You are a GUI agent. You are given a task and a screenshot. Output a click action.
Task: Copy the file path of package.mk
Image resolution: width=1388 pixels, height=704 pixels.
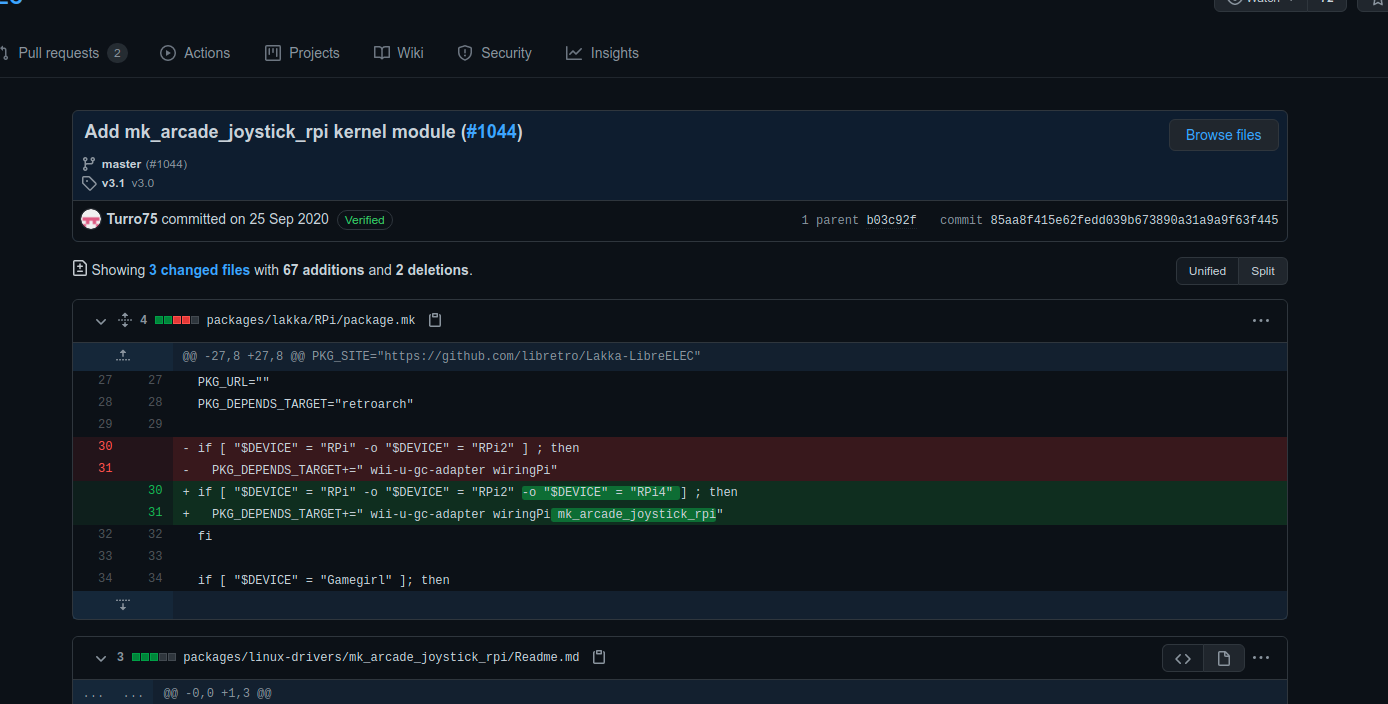click(x=435, y=320)
